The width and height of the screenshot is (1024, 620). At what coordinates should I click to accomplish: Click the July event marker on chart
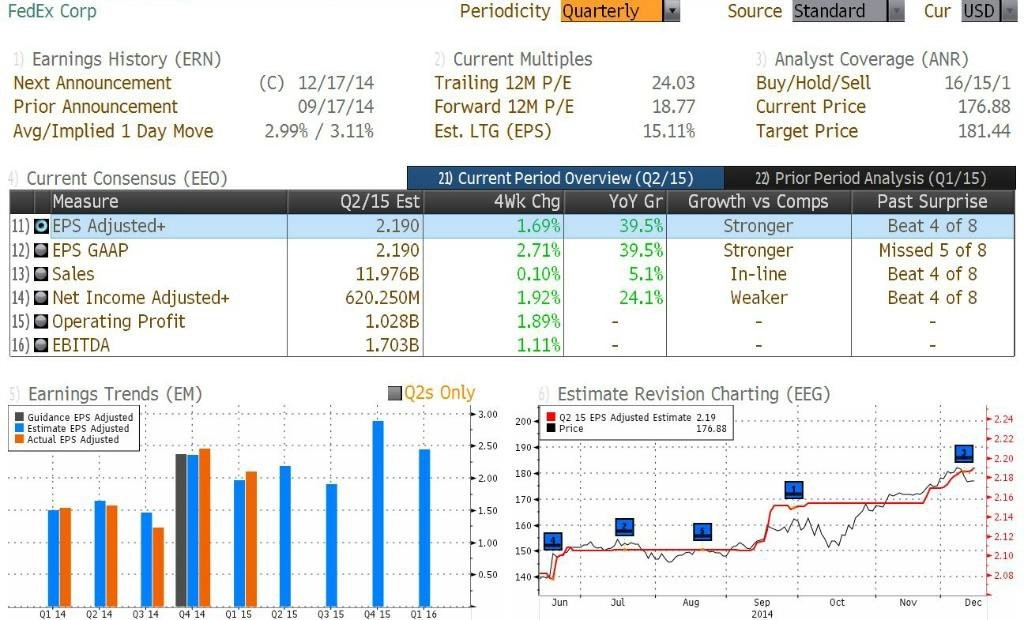point(625,527)
